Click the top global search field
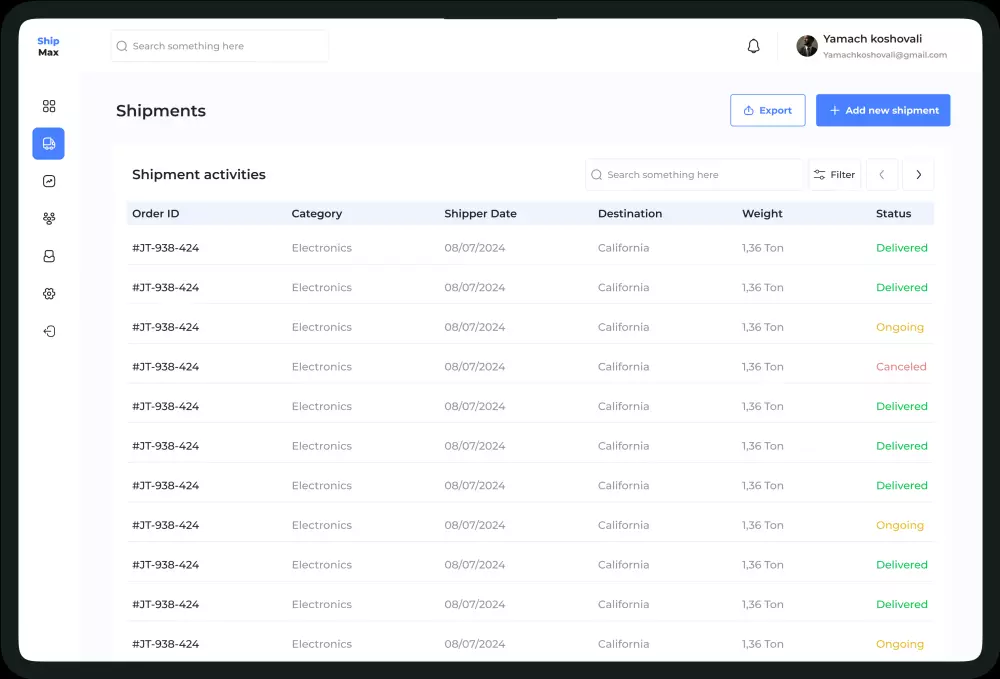 pyautogui.click(x=220, y=46)
